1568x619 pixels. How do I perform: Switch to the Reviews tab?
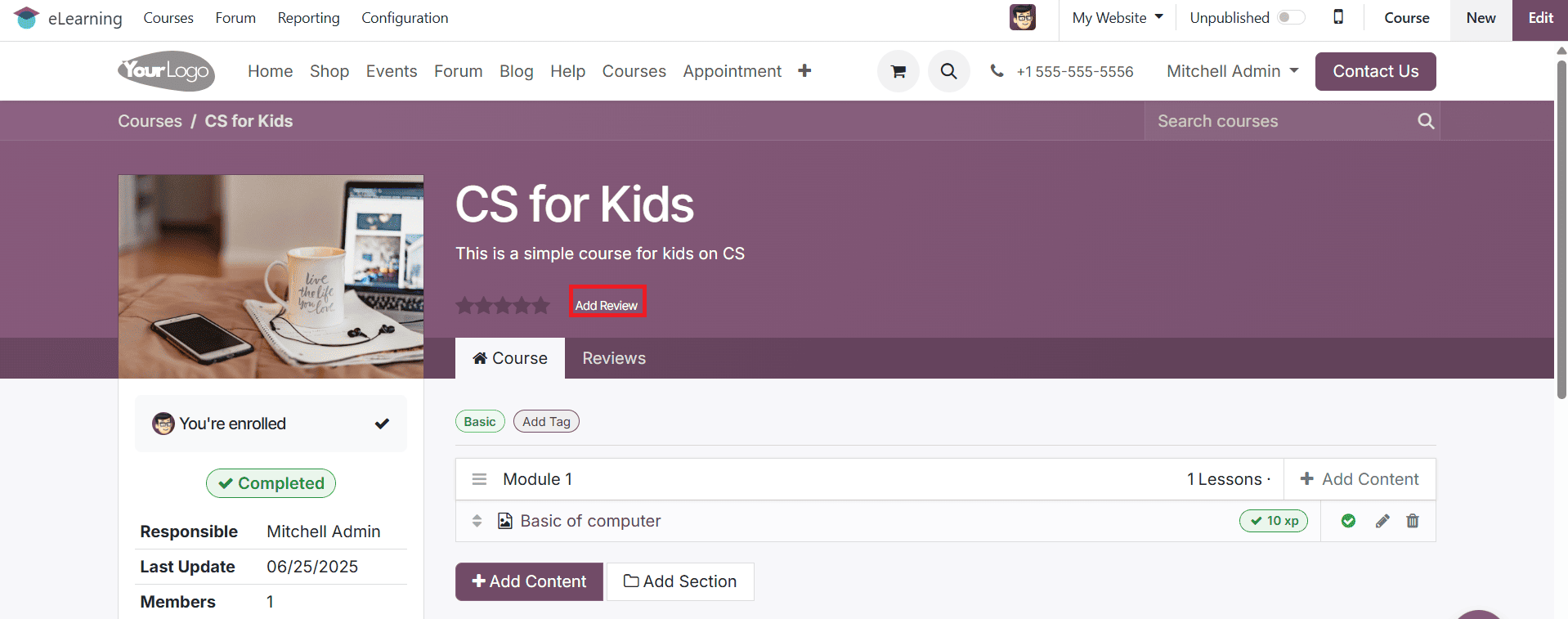point(614,358)
